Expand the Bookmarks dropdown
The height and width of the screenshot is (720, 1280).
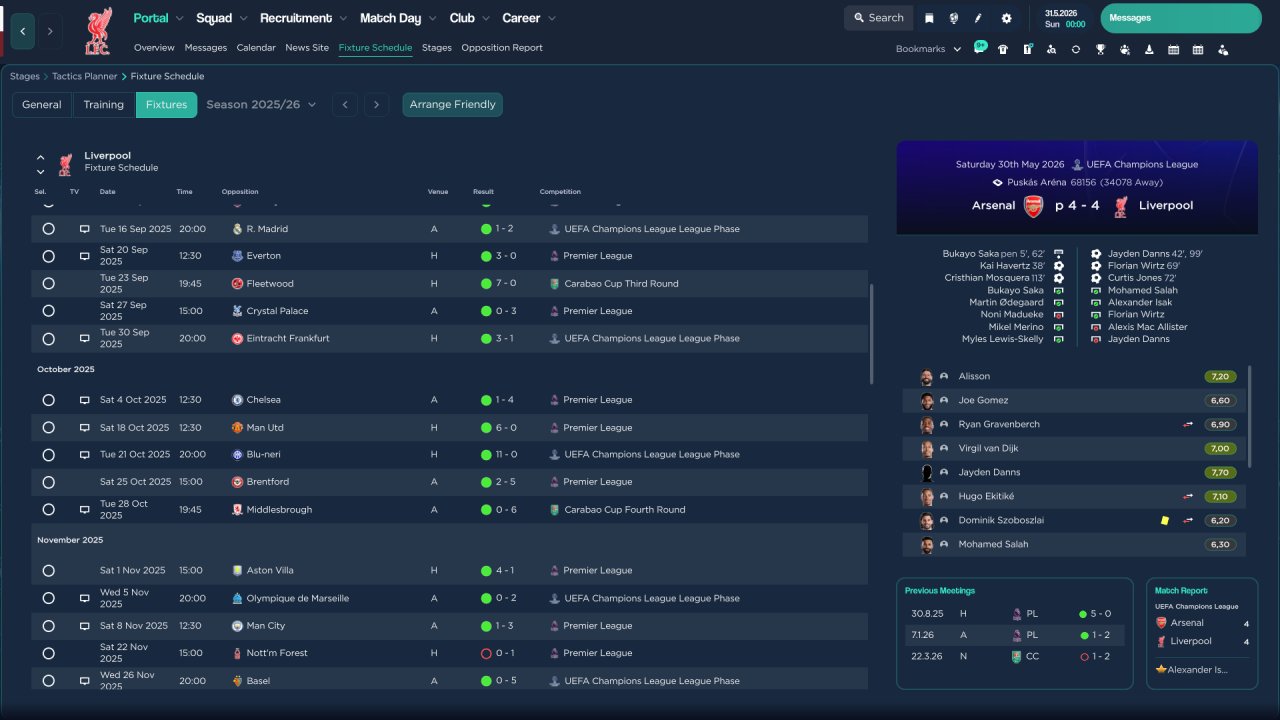(928, 49)
